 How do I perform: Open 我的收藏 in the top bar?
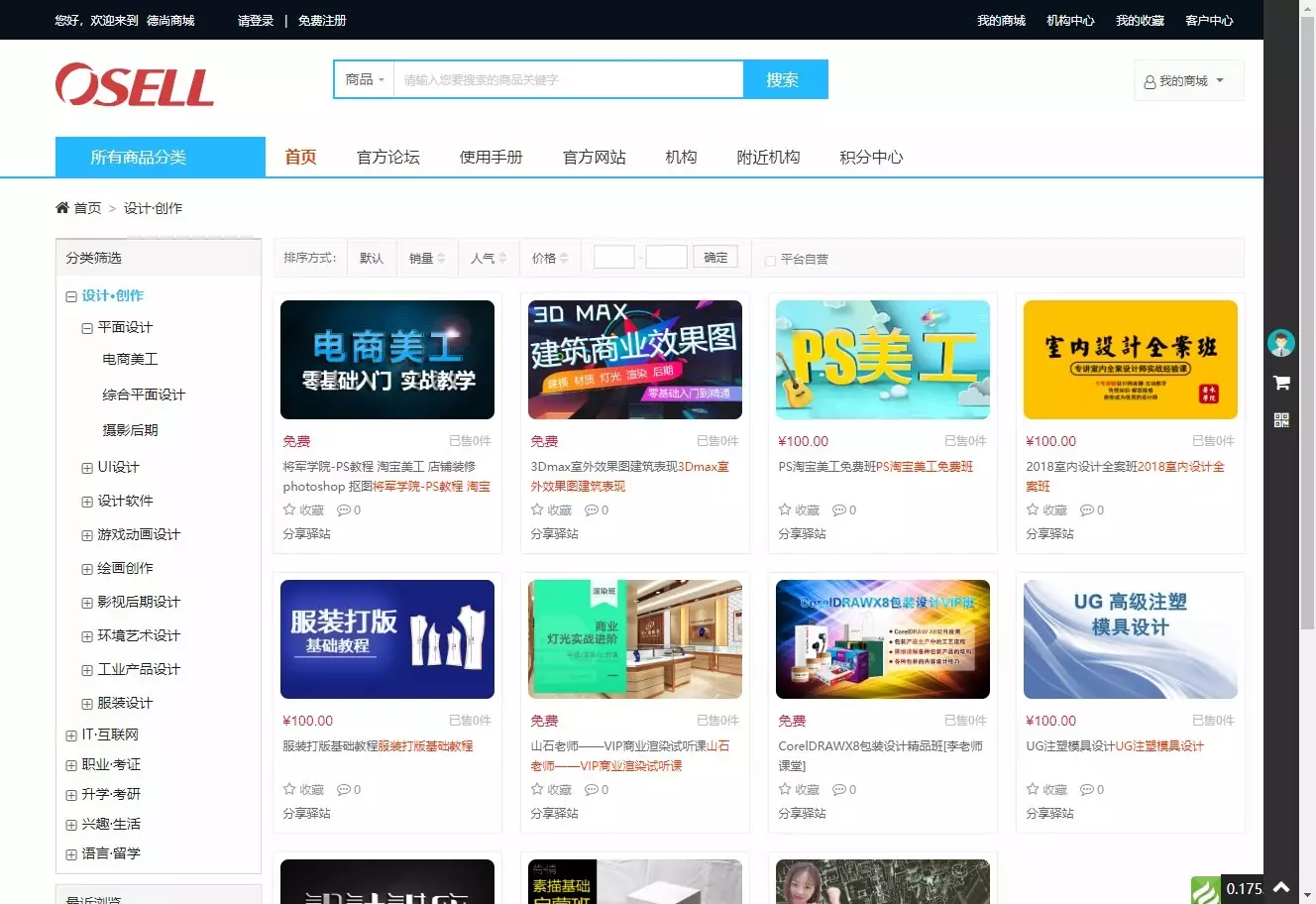(1140, 20)
